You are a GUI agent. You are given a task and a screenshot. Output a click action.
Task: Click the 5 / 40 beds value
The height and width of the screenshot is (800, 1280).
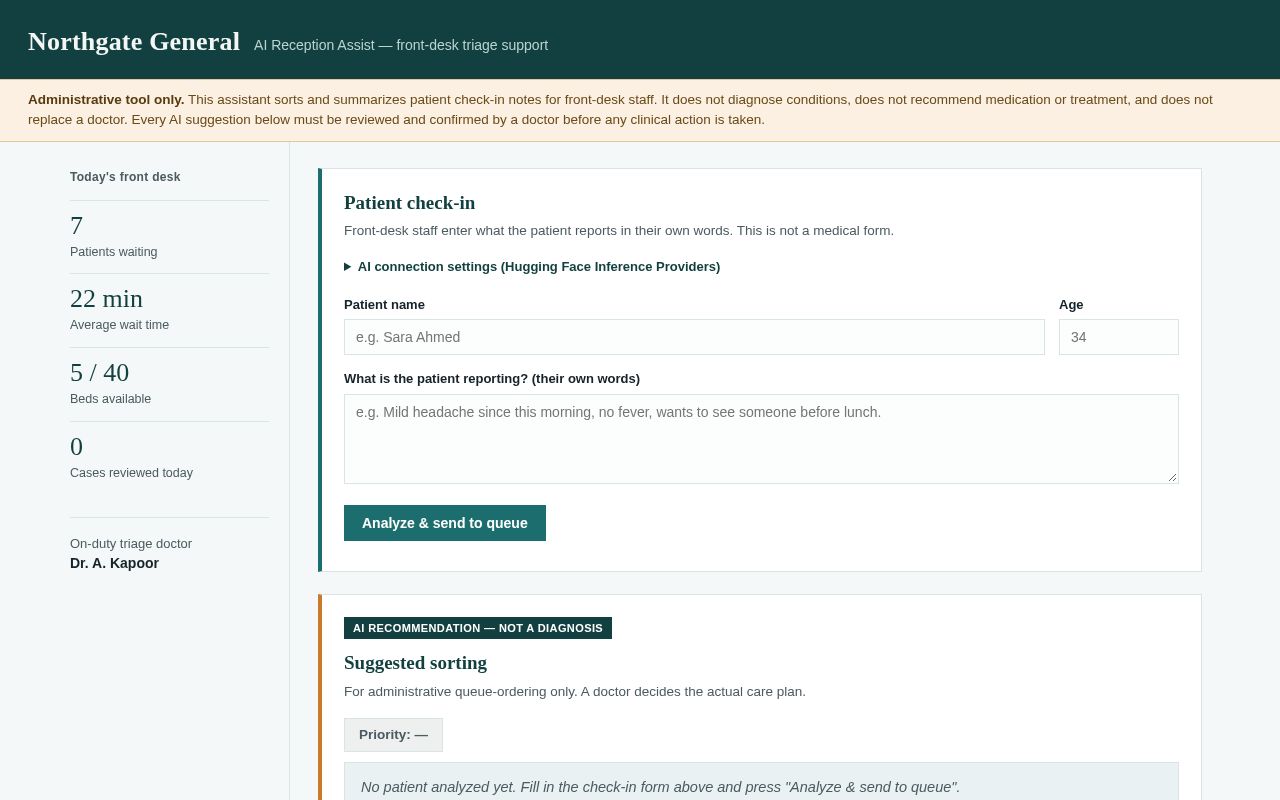[99, 373]
